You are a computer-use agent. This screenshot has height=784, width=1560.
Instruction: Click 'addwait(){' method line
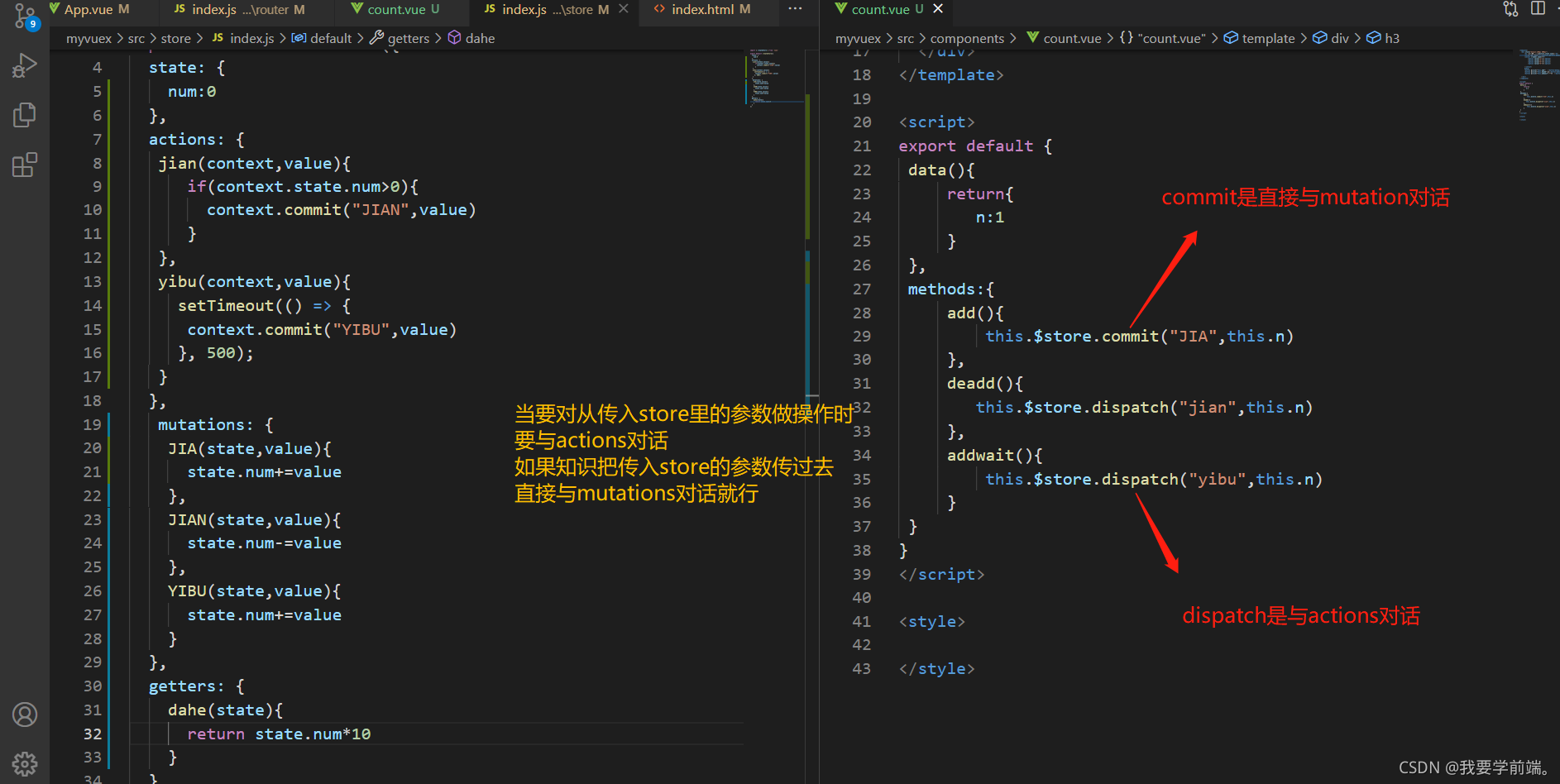coord(995,455)
